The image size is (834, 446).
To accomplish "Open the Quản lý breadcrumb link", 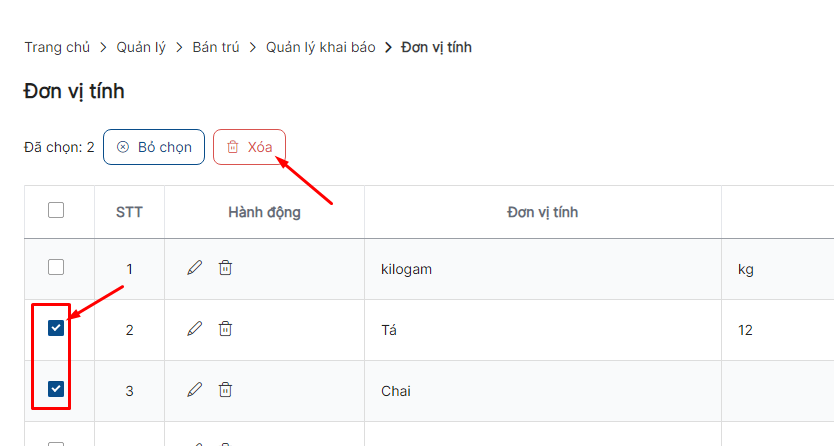I will [x=141, y=47].
